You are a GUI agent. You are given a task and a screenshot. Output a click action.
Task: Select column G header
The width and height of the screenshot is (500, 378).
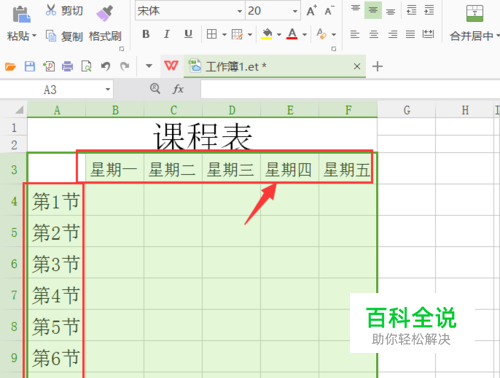coord(407,110)
